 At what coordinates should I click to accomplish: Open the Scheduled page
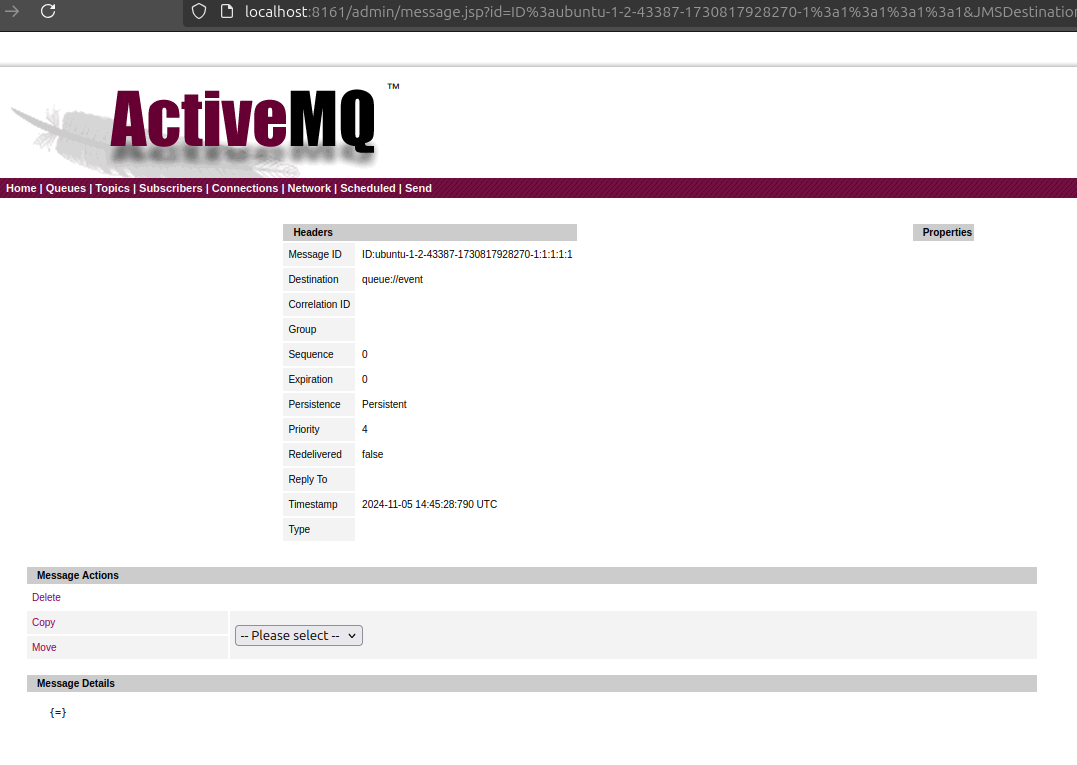pyautogui.click(x=367, y=188)
